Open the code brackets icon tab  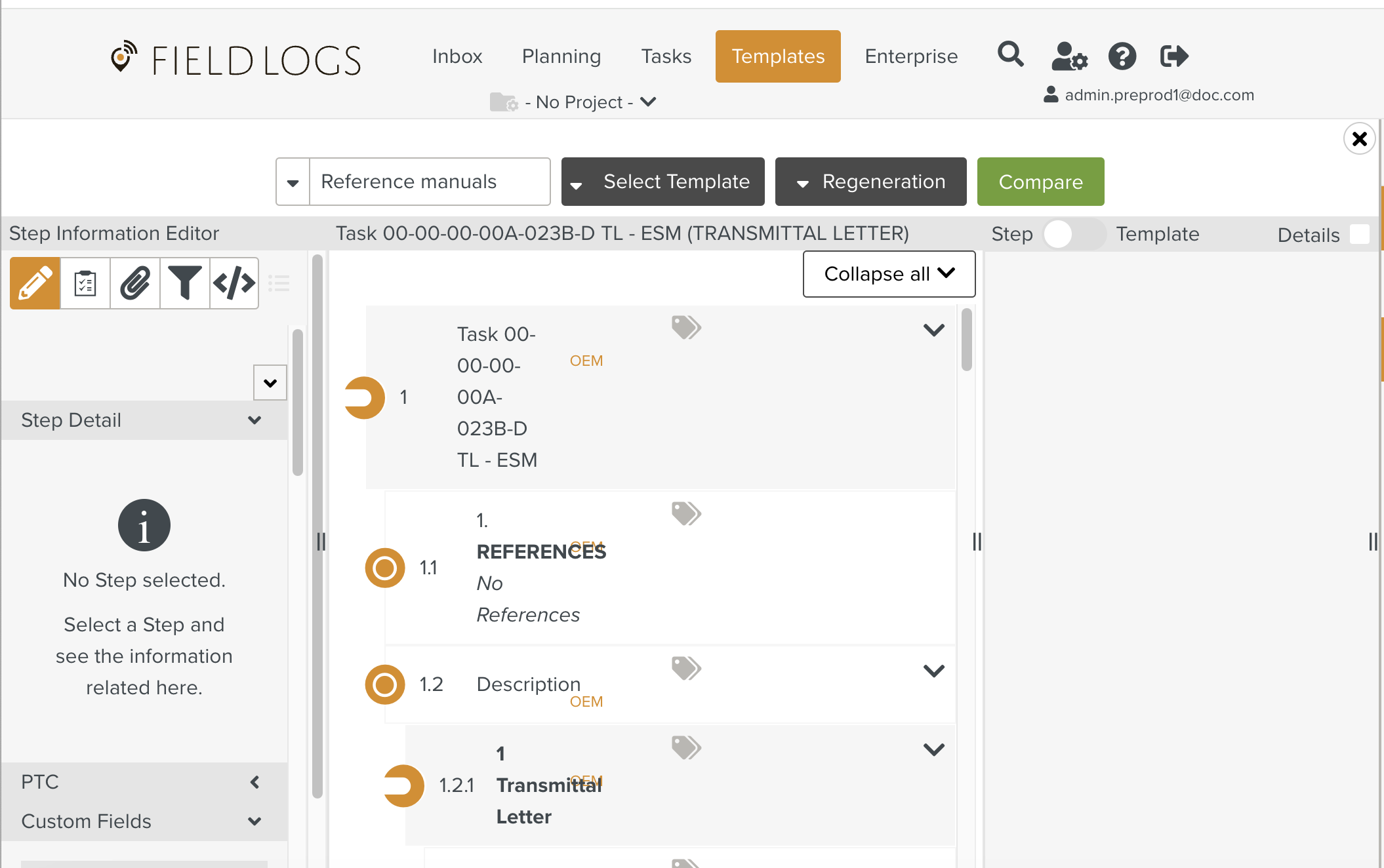coord(234,283)
